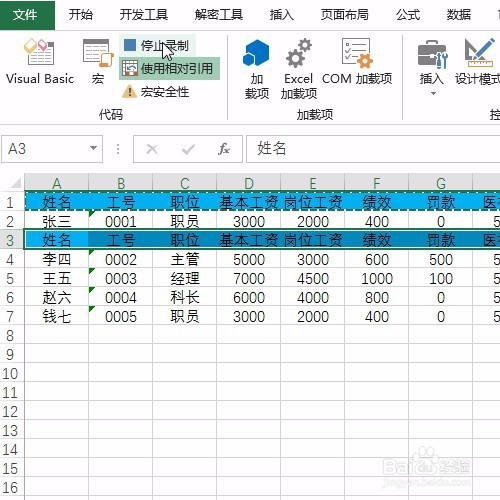Click the 主管 position cell
This screenshot has height=500, width=500.
tap(185, 259)
